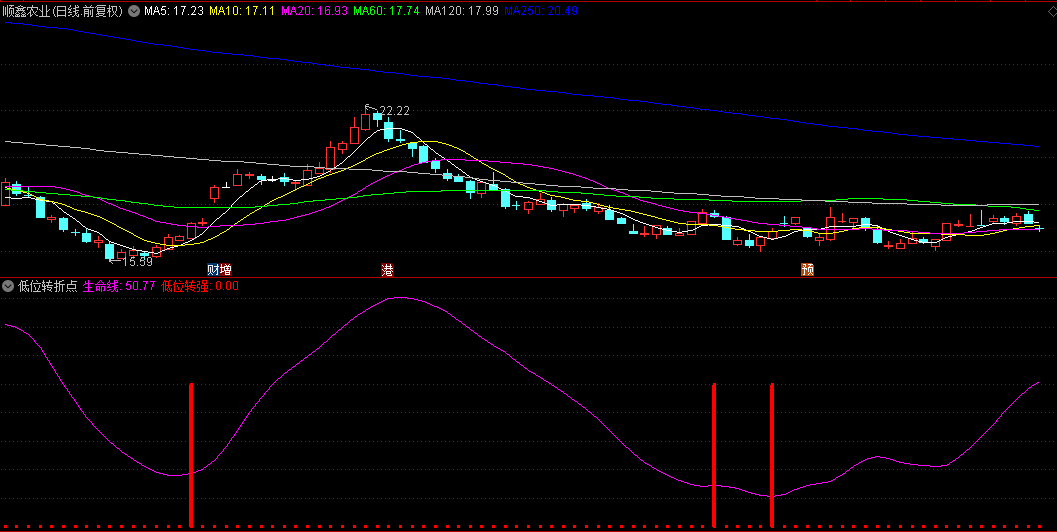Select the chart title 顺鑫农业(日线,前复权)
The width and height of the screenshot is (1057, 532).
63,11
